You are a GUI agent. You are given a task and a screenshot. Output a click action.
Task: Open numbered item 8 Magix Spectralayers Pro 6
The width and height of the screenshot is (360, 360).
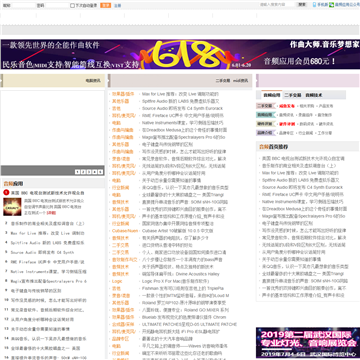point(49,281)
